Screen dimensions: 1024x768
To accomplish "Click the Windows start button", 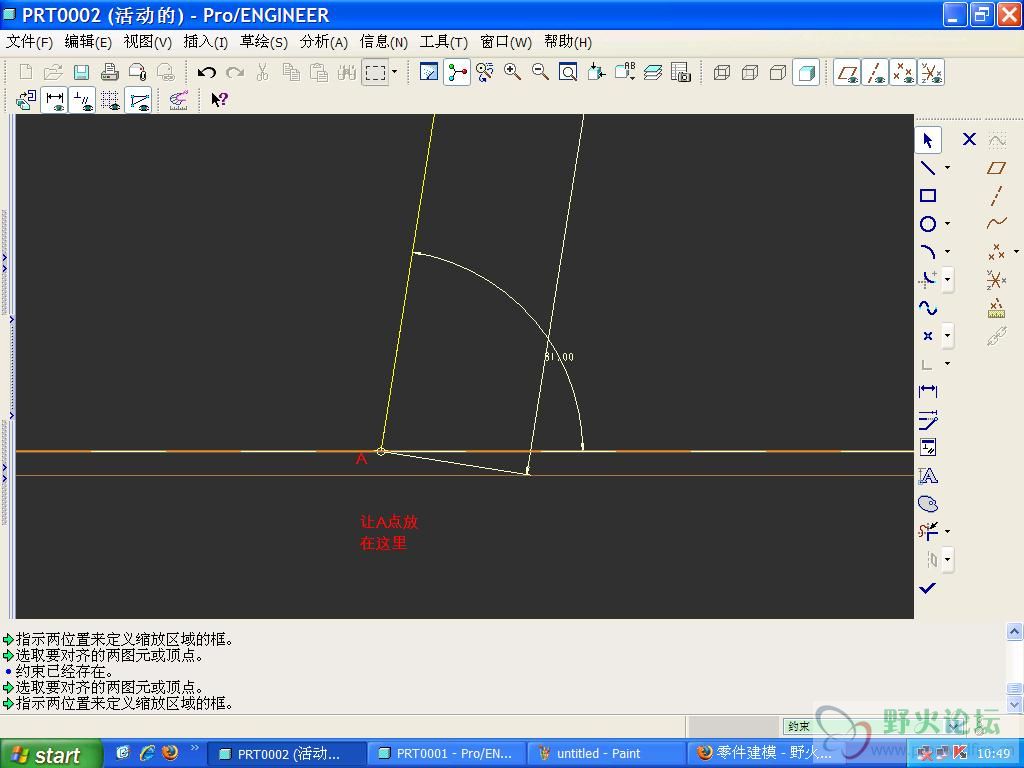I will 52,754.
